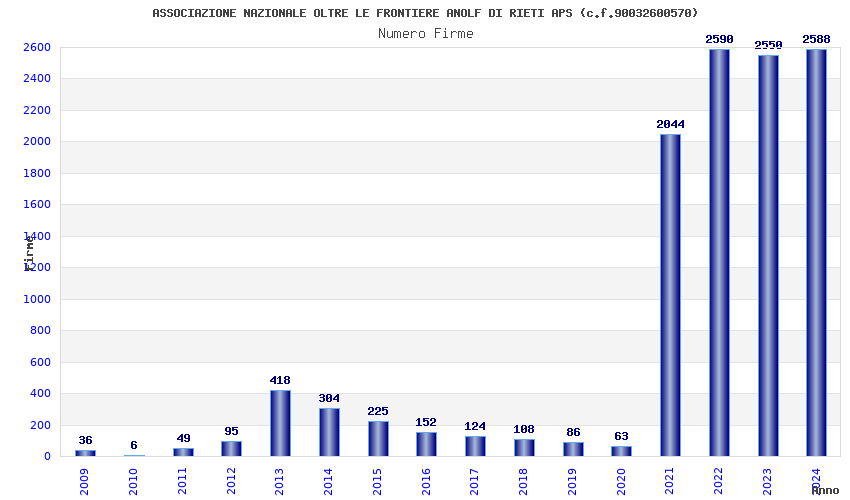Click the 2020 bar showing 63
This screenshot has width=850, height=500.
[x=621, y=451]
